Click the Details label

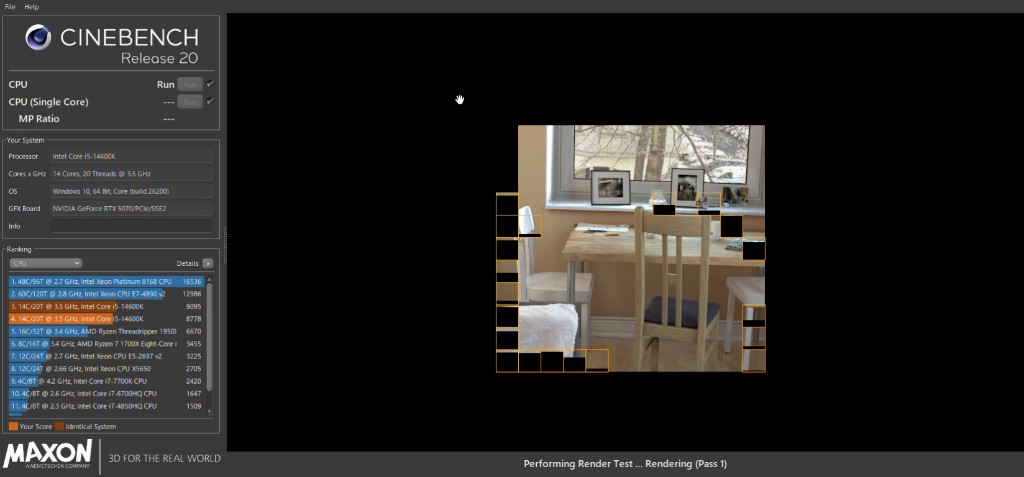(x=187, y=263)
